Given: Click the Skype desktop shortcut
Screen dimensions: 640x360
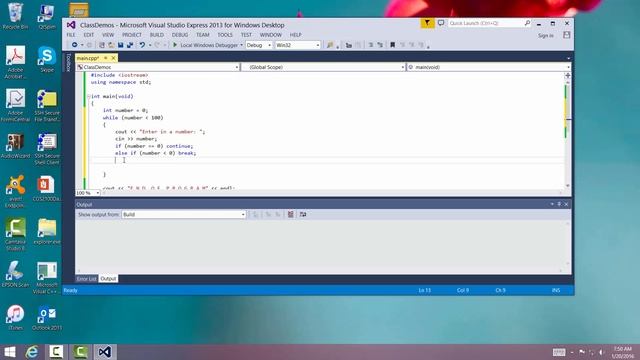Looking at the screenshot, I should (47, 60).
